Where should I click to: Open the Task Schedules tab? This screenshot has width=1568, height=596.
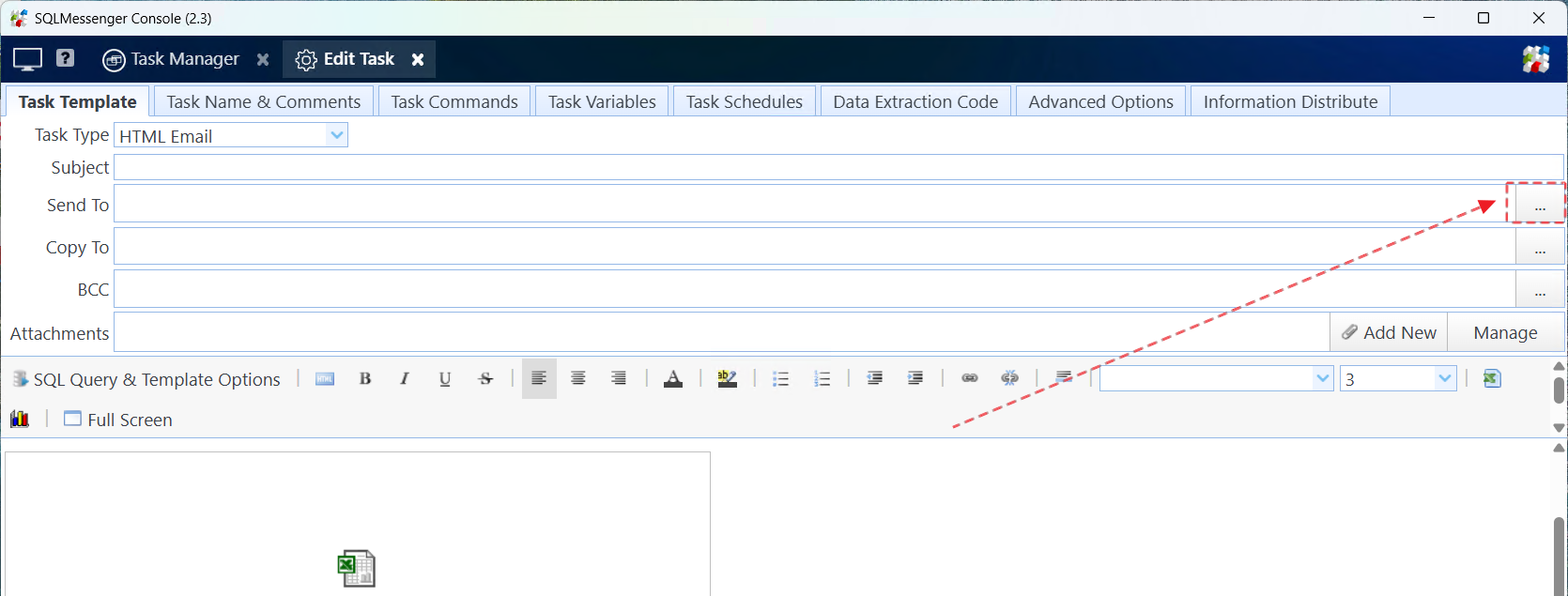pyautogui.click(x=745, y=101)
